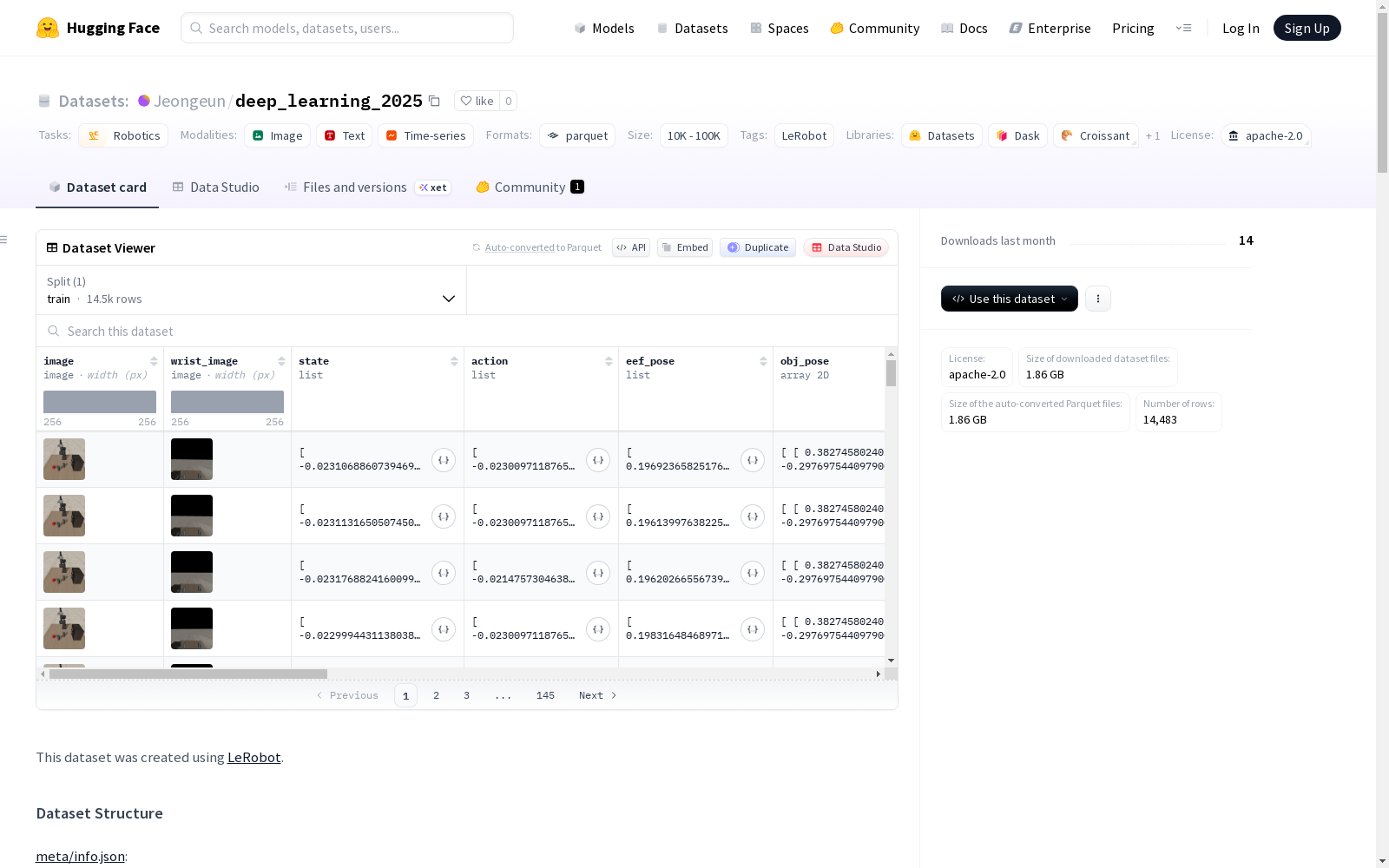Screen dimensions: 1389x868
Task: Open the Community tab with 1 discussion
Action: point(530,187)
